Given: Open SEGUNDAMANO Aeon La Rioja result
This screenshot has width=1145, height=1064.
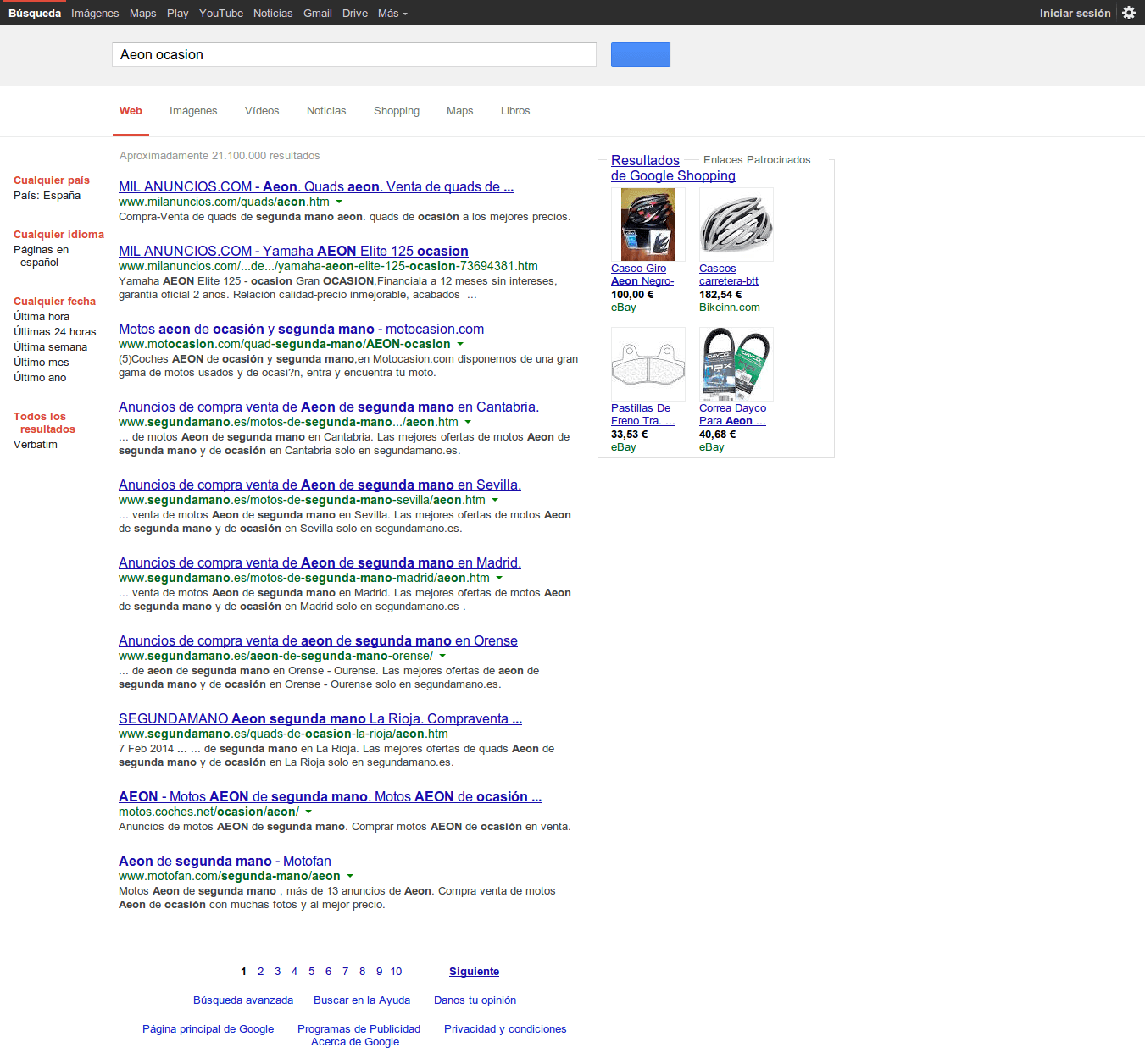Looking at the screenshot, I should coord(320,718).
